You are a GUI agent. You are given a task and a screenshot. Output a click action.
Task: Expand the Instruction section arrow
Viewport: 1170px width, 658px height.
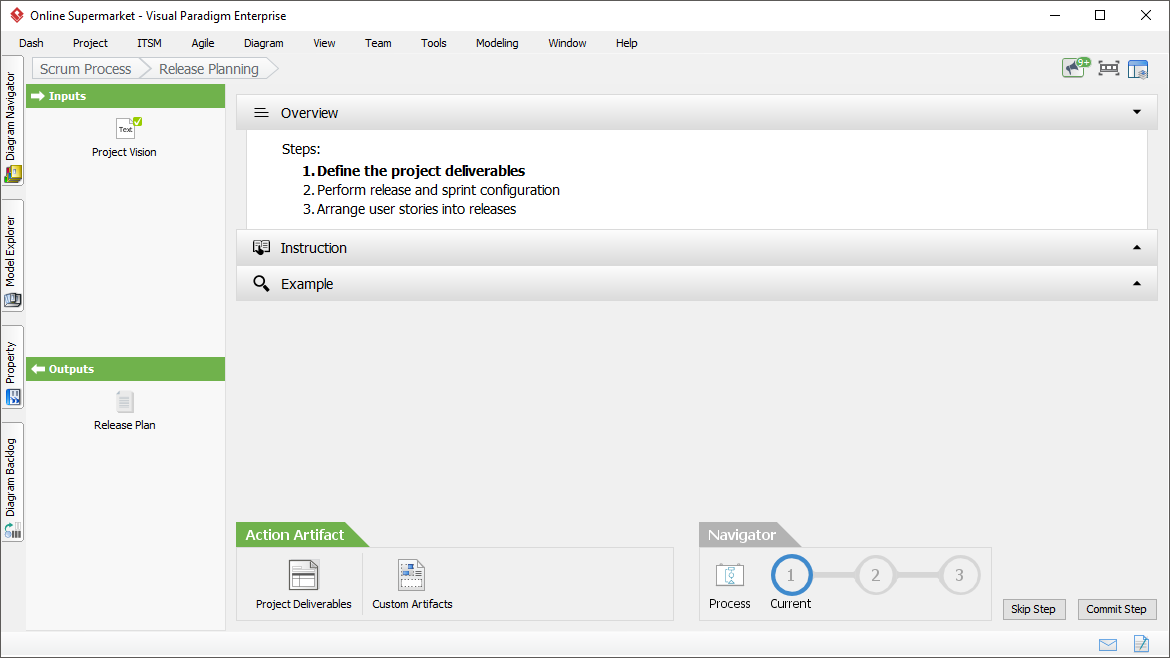click(x=1136, y=247)
